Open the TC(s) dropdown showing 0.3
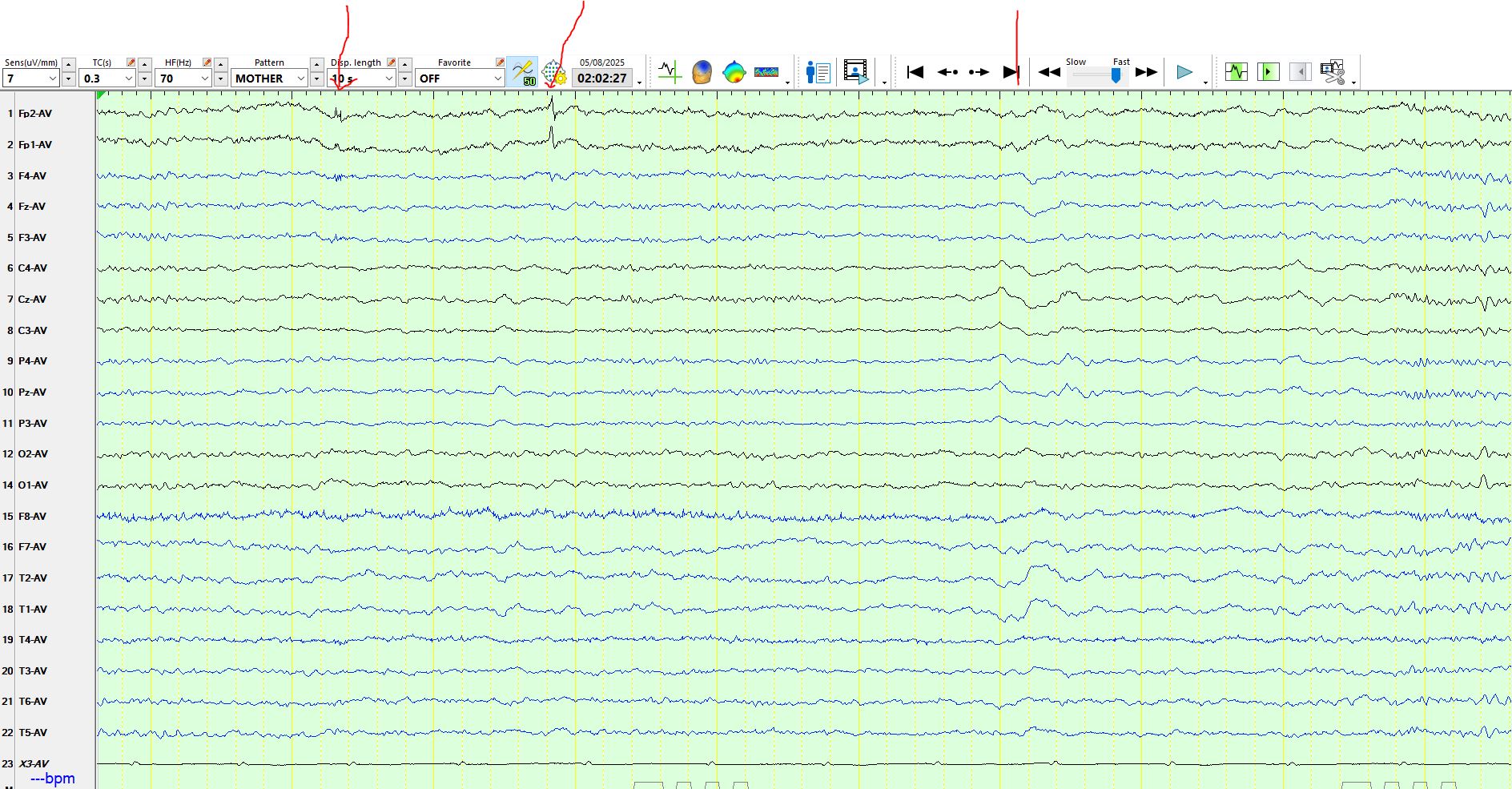This screenshot has height=789, width=1512. click(107, 78)
